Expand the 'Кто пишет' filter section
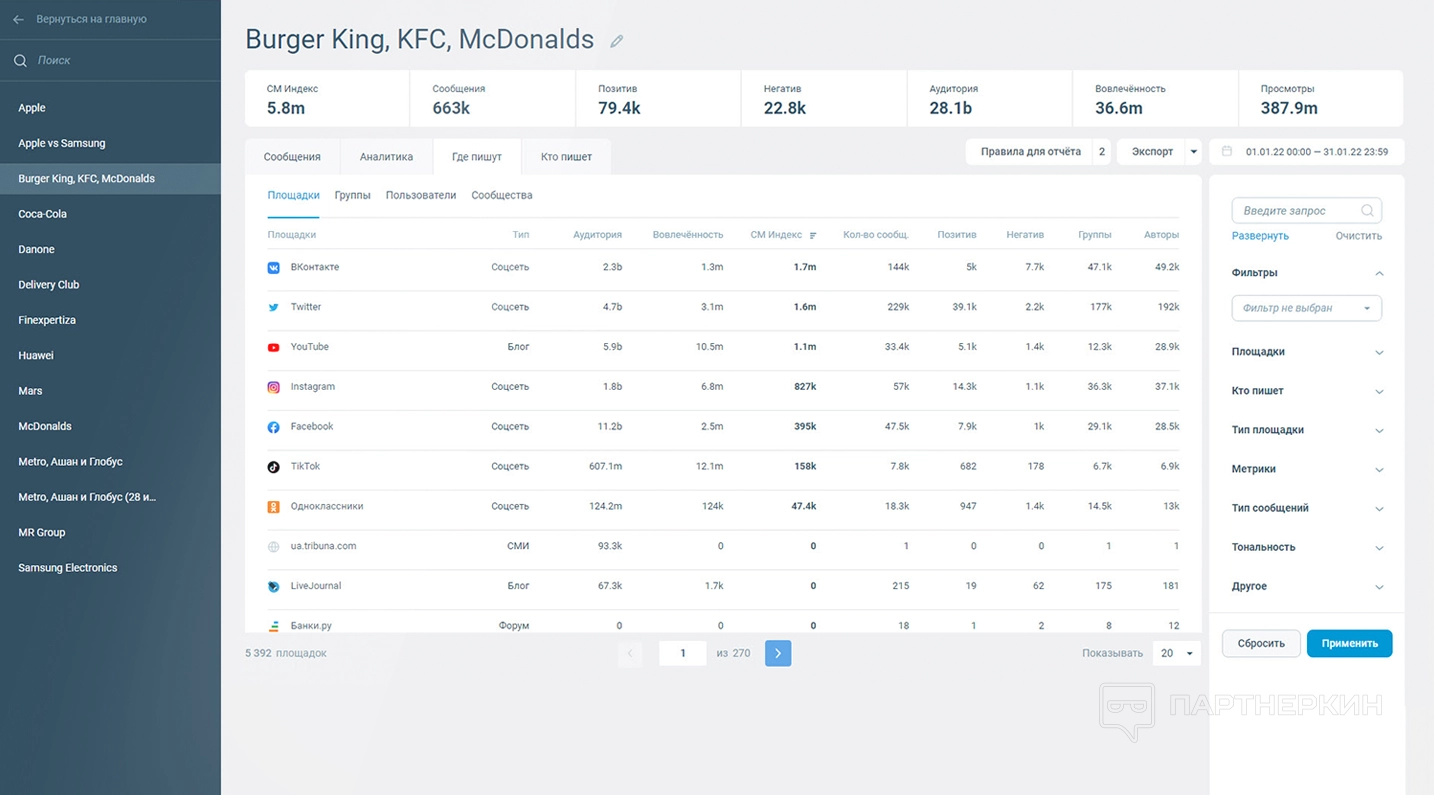Image resolution: width=1434 pixels, height=795 pixels. (1379, 391)
